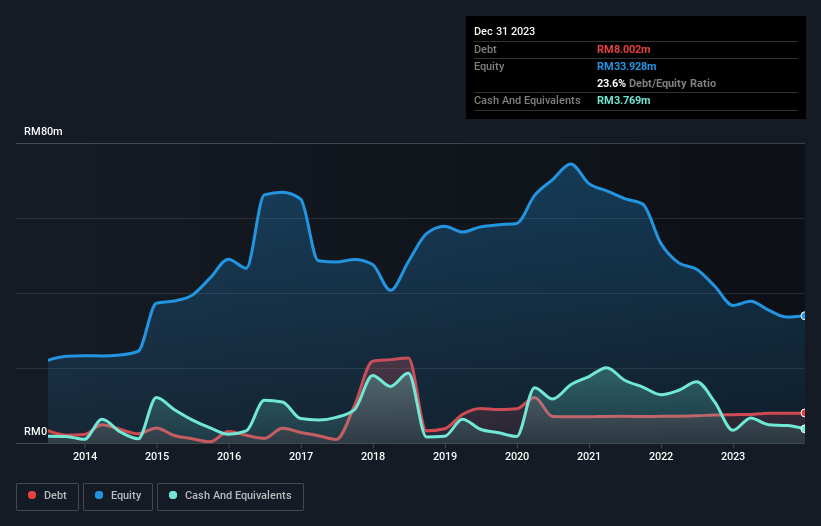Click the RM3.769m cash value
821x526 pixels.
pos(624,100)
